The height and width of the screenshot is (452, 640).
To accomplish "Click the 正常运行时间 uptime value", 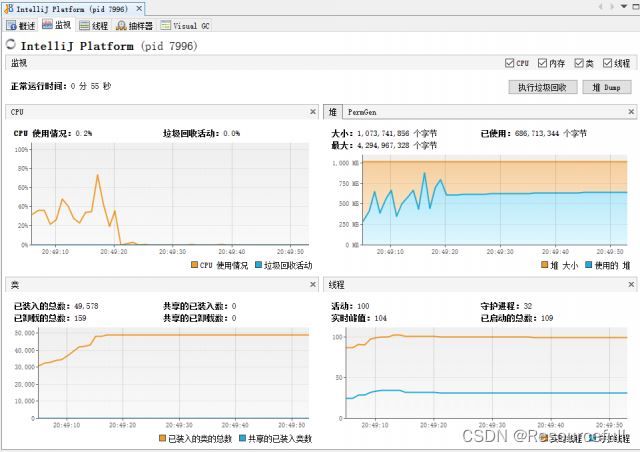I will pos(91,86).
